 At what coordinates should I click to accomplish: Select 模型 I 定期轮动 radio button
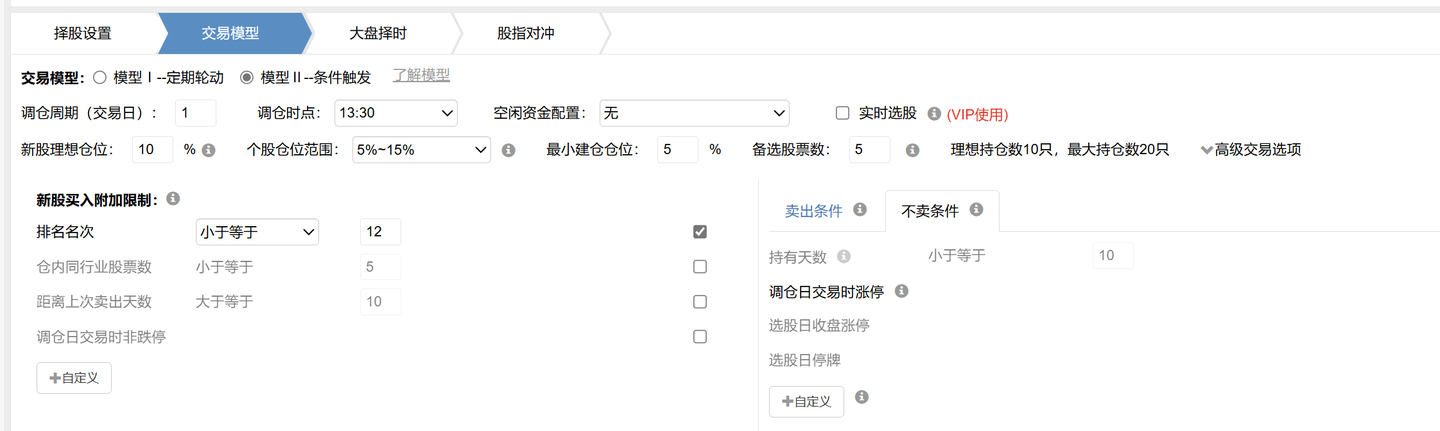[99, 77]
